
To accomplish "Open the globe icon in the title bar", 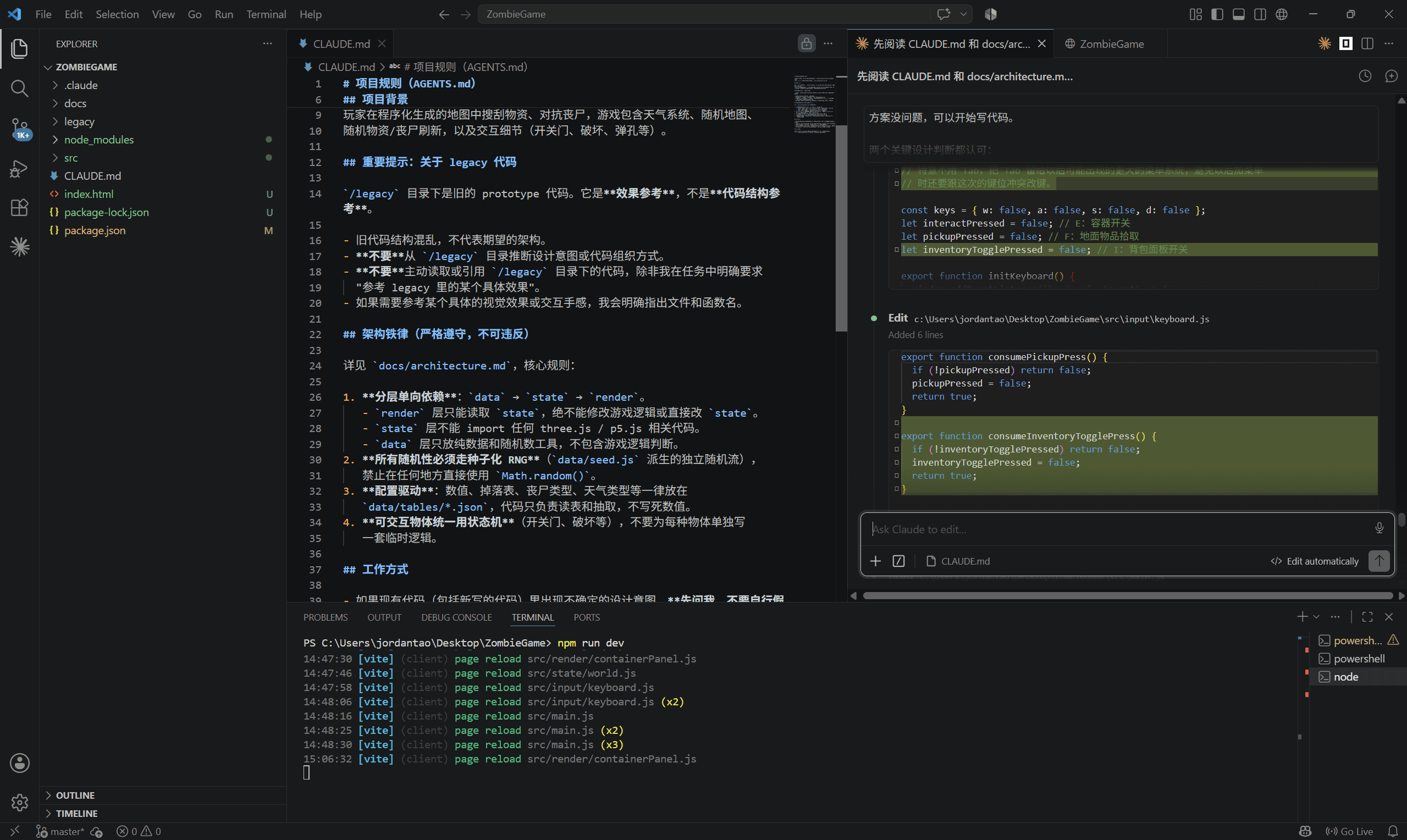I will click(x=1281, y=14).
